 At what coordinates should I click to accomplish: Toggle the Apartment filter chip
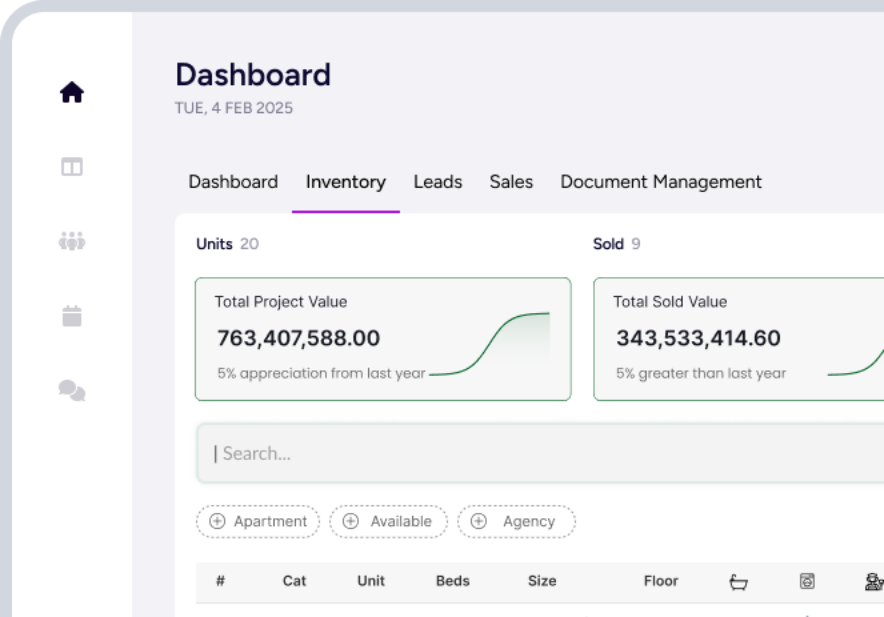257,521
